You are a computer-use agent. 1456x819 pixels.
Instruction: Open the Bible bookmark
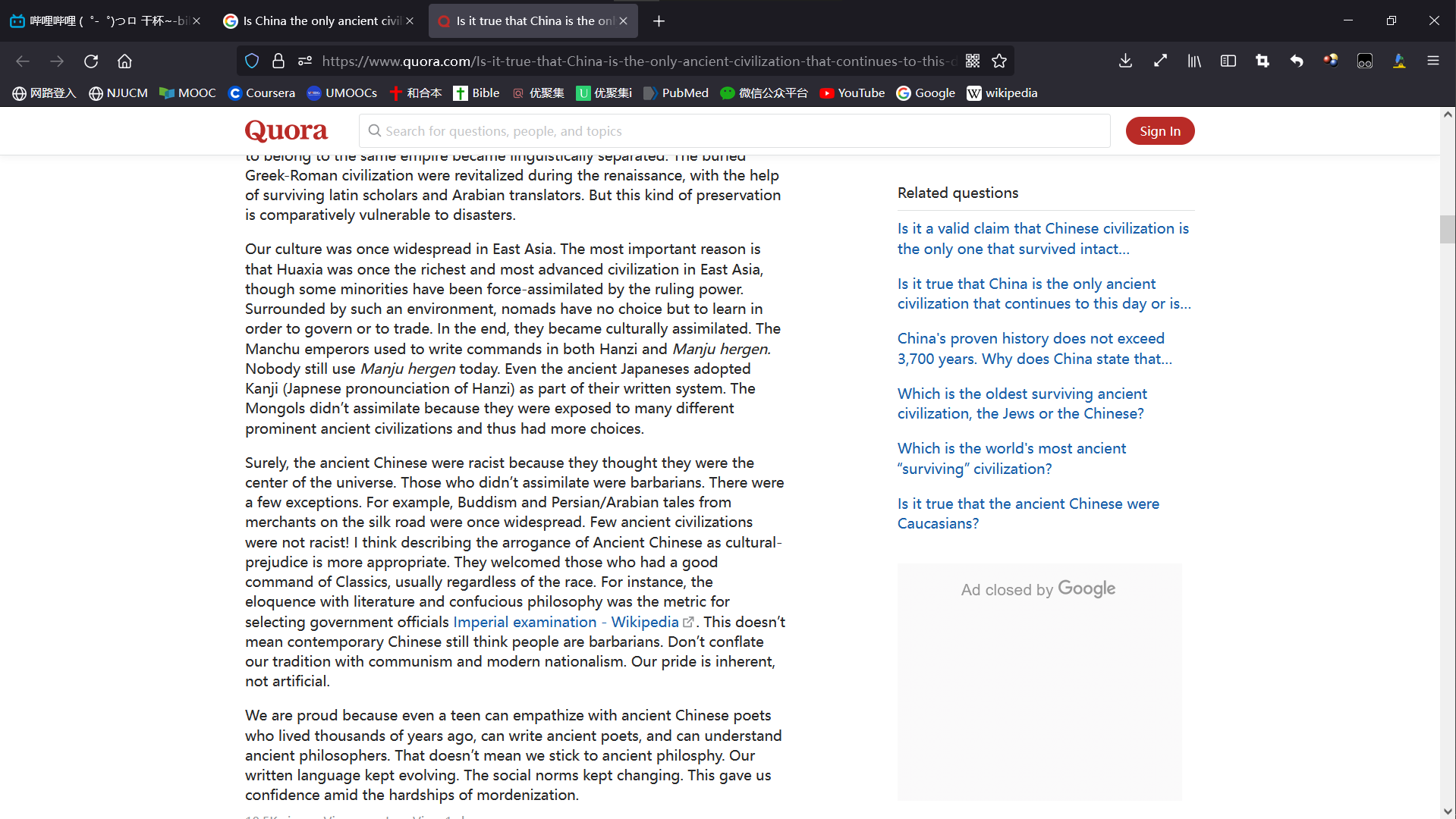(x=476, y=93)
